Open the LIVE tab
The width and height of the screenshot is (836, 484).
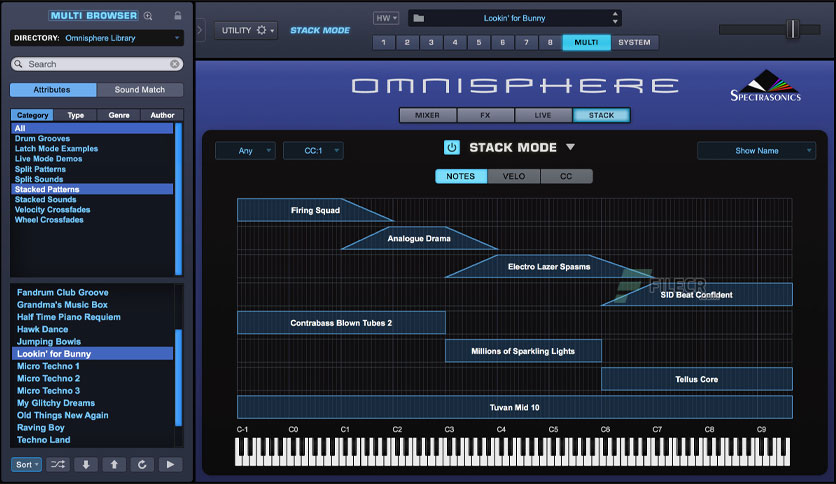click(543, 115)
